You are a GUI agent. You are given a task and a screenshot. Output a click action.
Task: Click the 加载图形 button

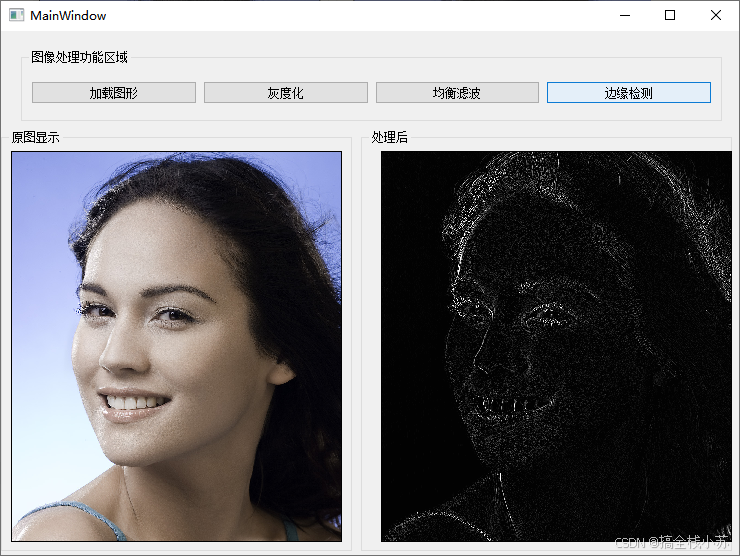[x=114, y=93]
